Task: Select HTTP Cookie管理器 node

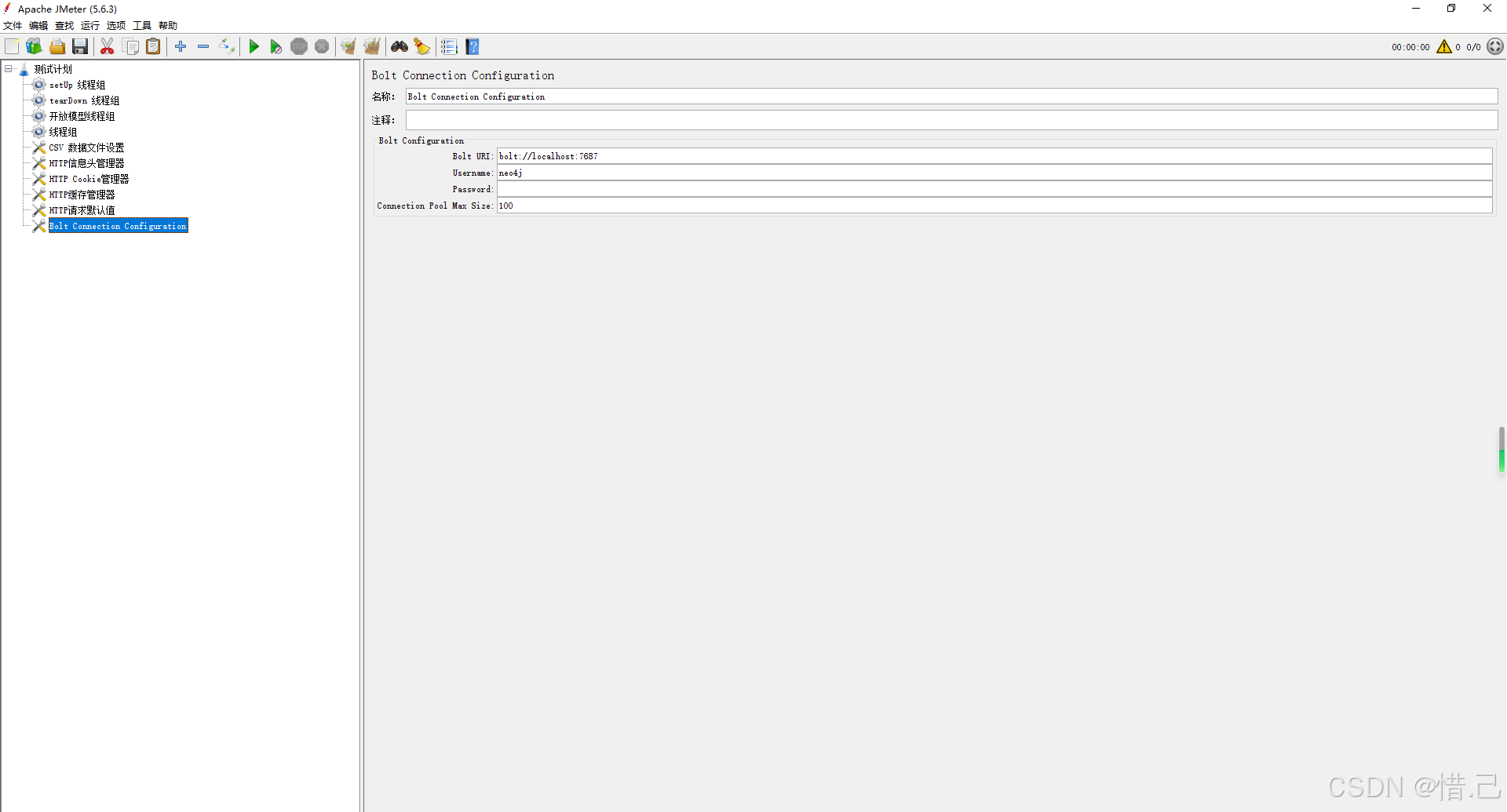Action: point(89,179)
